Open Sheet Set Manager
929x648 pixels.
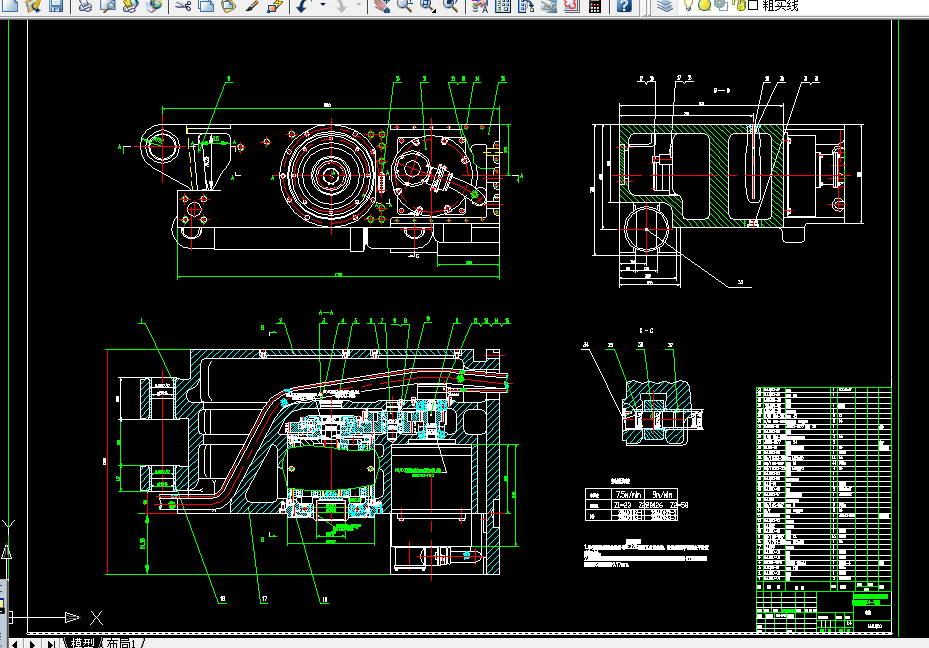[x=549, y=6]
